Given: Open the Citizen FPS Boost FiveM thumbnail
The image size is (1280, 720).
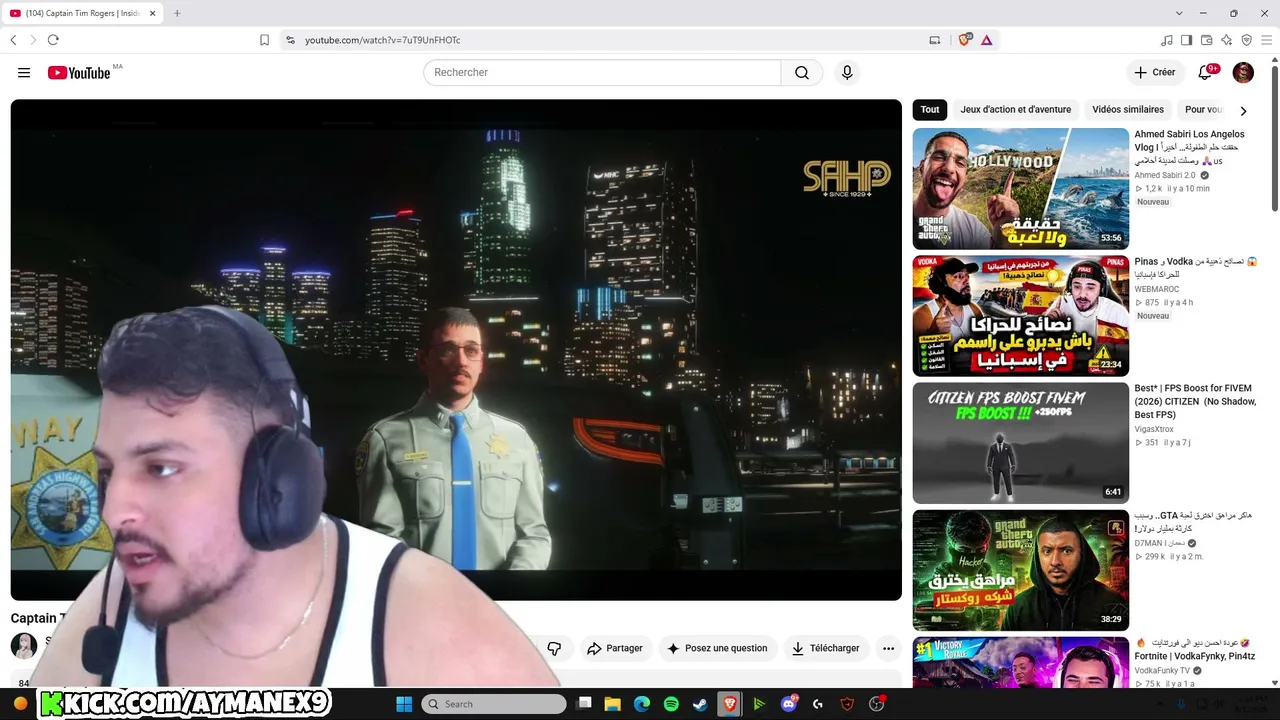Looking at the screenshot, I should [1020, 442].
